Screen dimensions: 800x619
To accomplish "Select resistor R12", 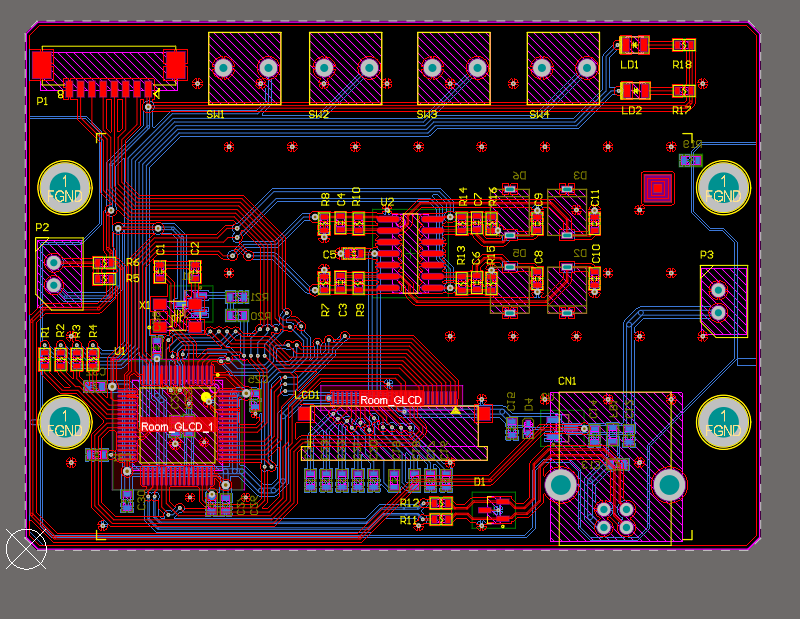I will [441, 504].
